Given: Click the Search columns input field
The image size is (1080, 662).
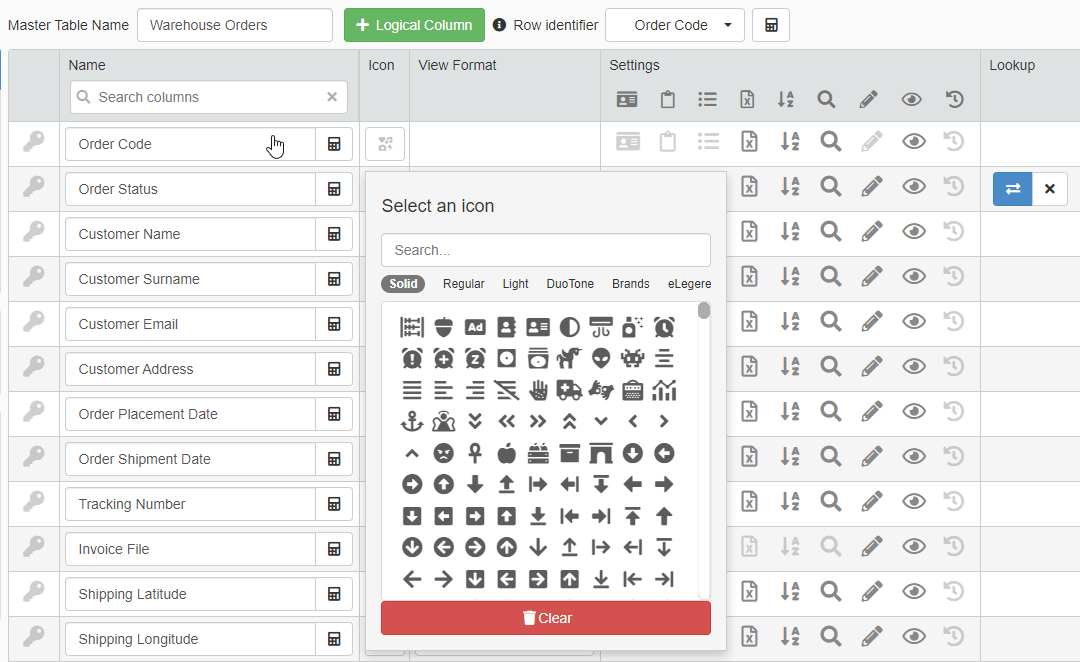Looking at the screenshot, I should (208, 97).
